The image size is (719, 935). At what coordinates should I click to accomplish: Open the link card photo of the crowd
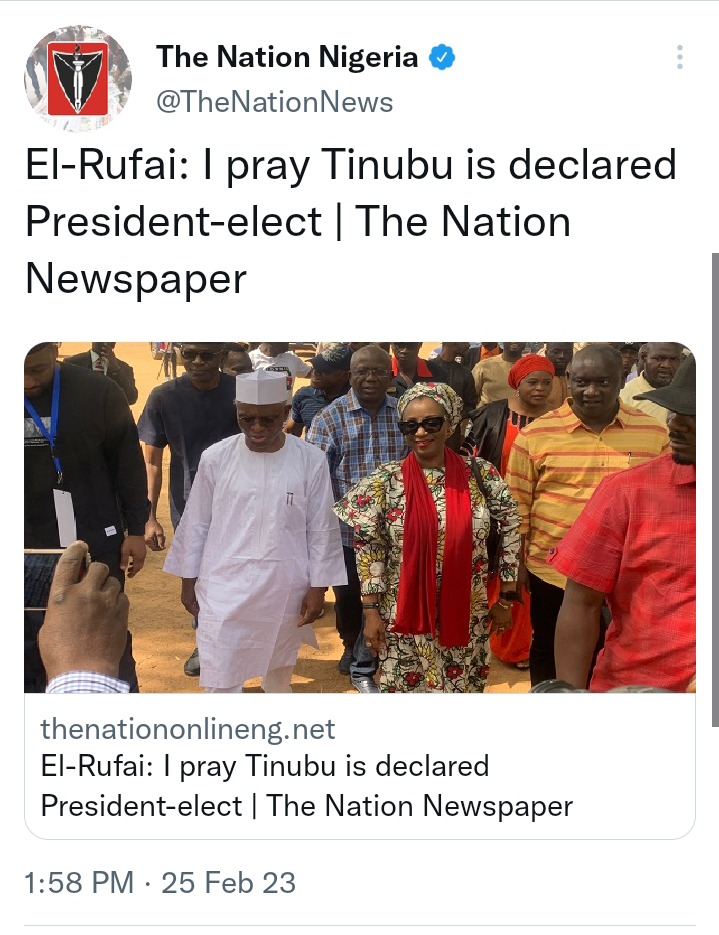(360, 517)
